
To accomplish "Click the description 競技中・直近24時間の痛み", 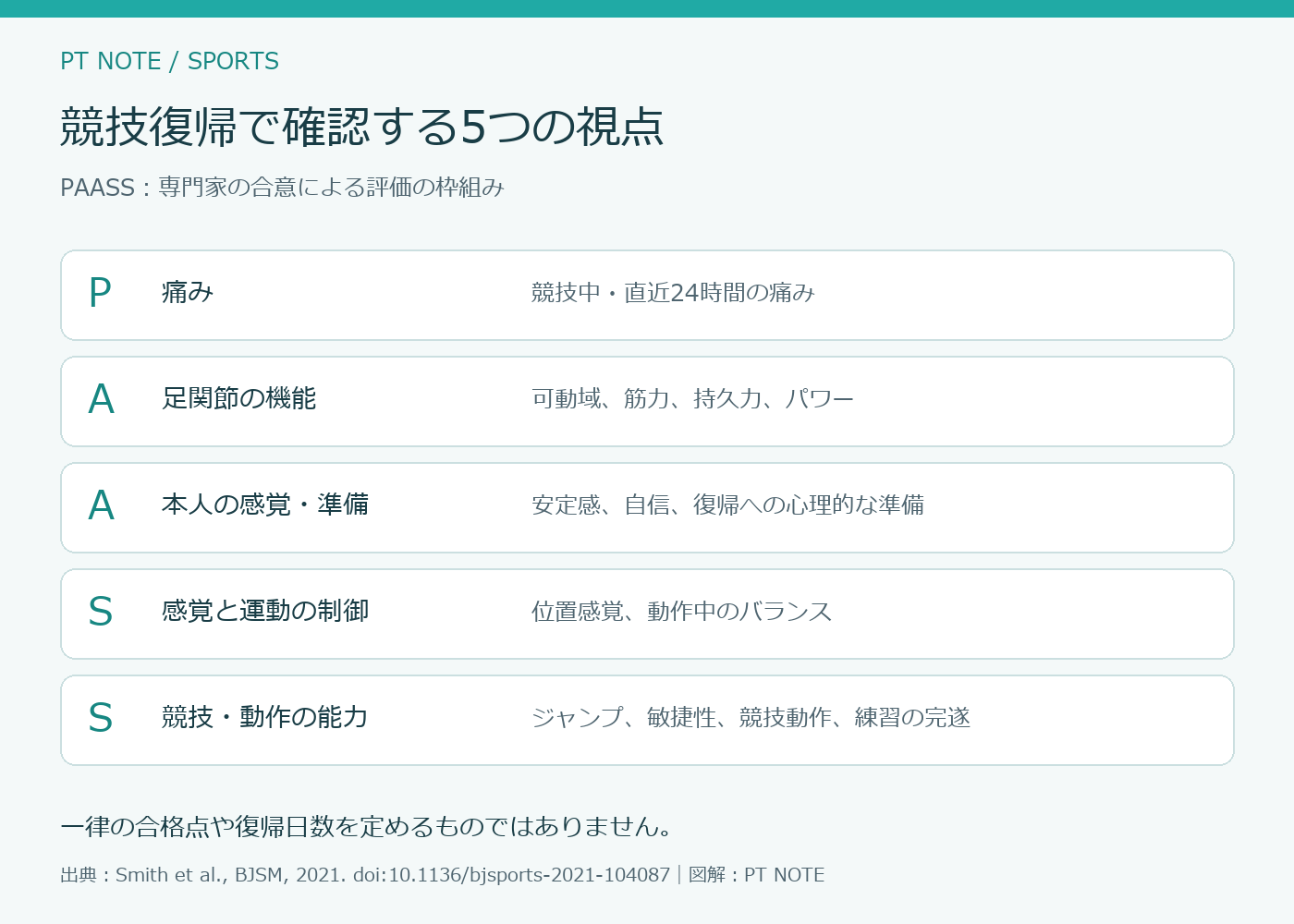I will pos(673,293).
